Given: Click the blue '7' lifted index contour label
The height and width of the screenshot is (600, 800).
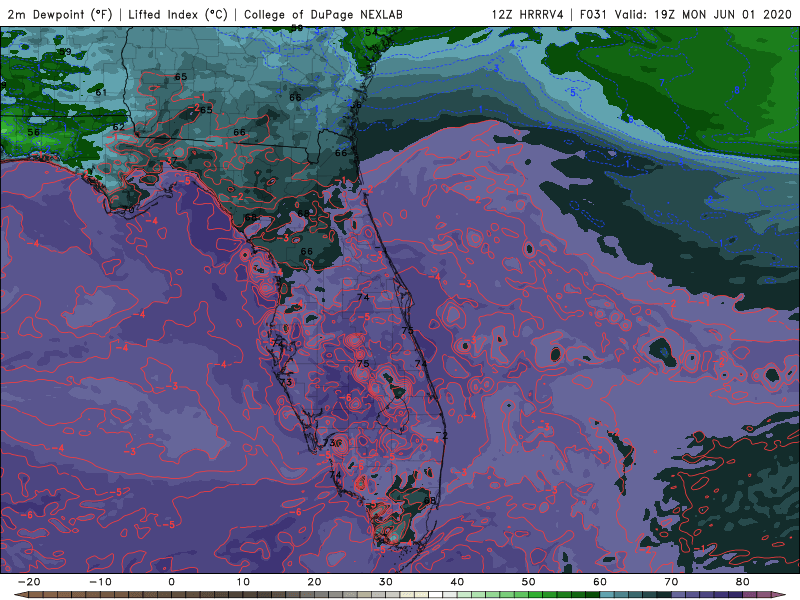Looking at the screenshot, I should 662,83.
